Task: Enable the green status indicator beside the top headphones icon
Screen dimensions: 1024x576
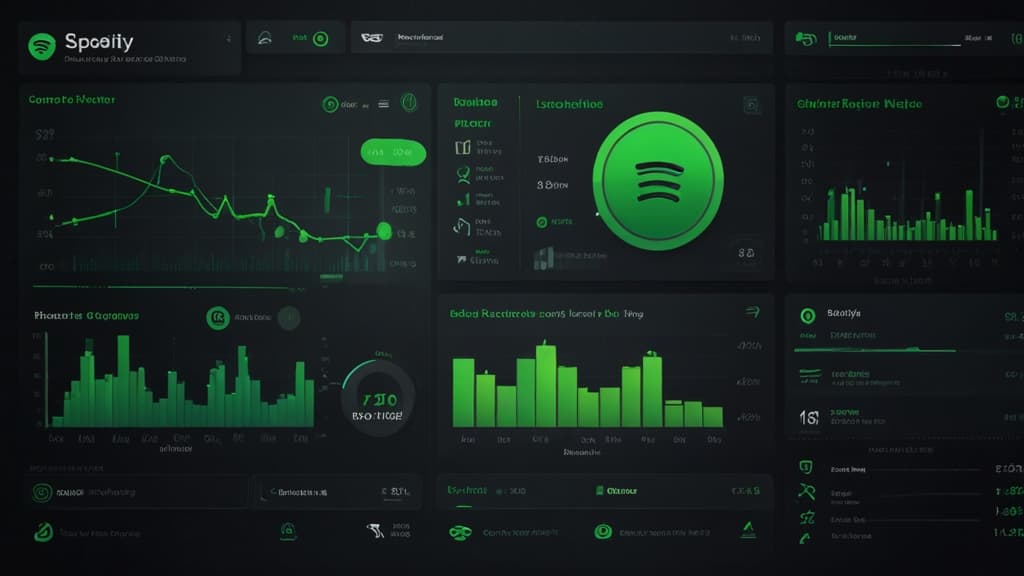Action: [320, 39]
